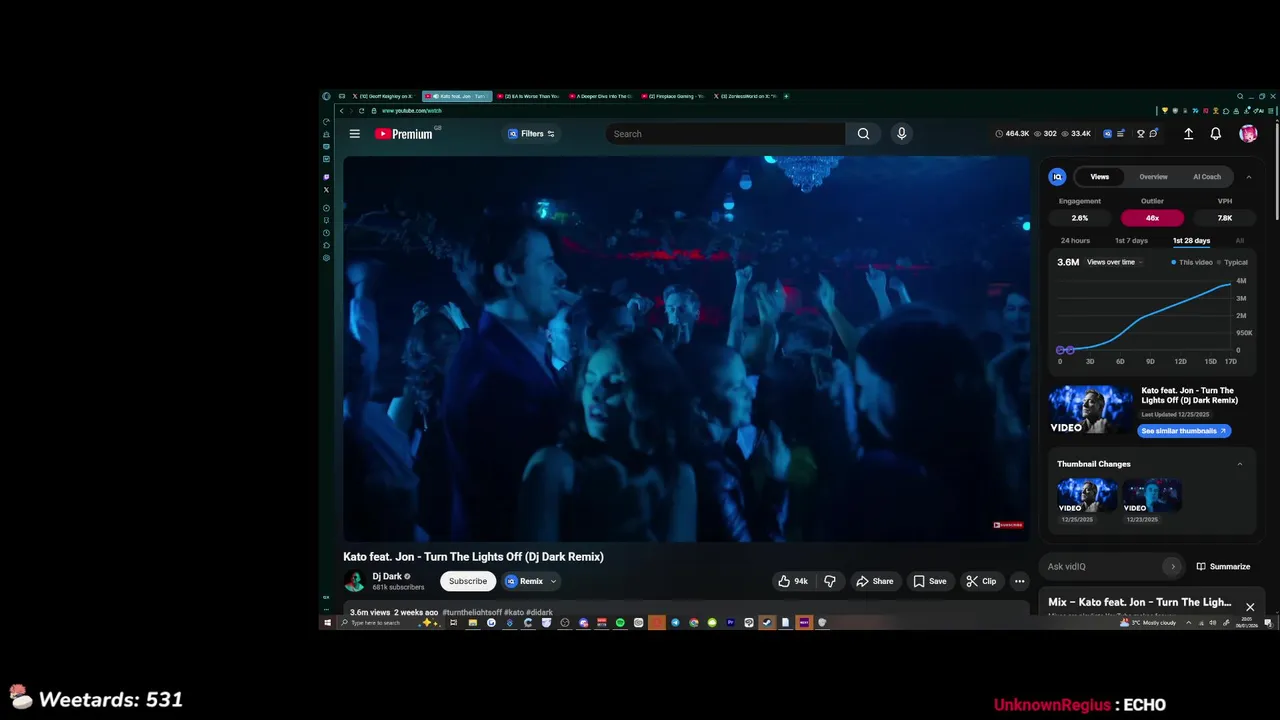Go to YouTube Premium home logo
This screenshot has height=720, width=1280.
click(x=404, y=134)
